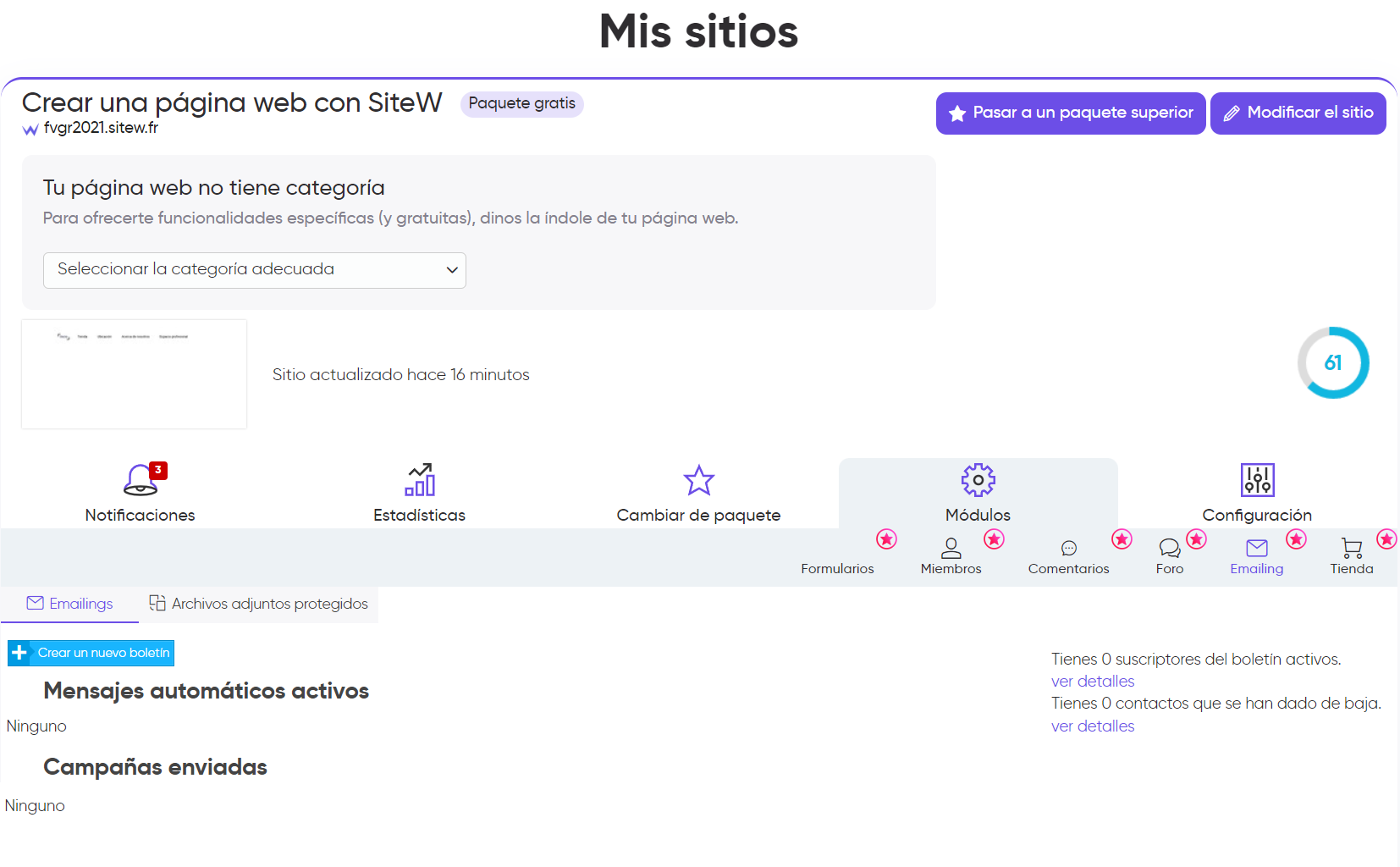Click Sitio actualizado hace 16 minutos text

(401, 374)
